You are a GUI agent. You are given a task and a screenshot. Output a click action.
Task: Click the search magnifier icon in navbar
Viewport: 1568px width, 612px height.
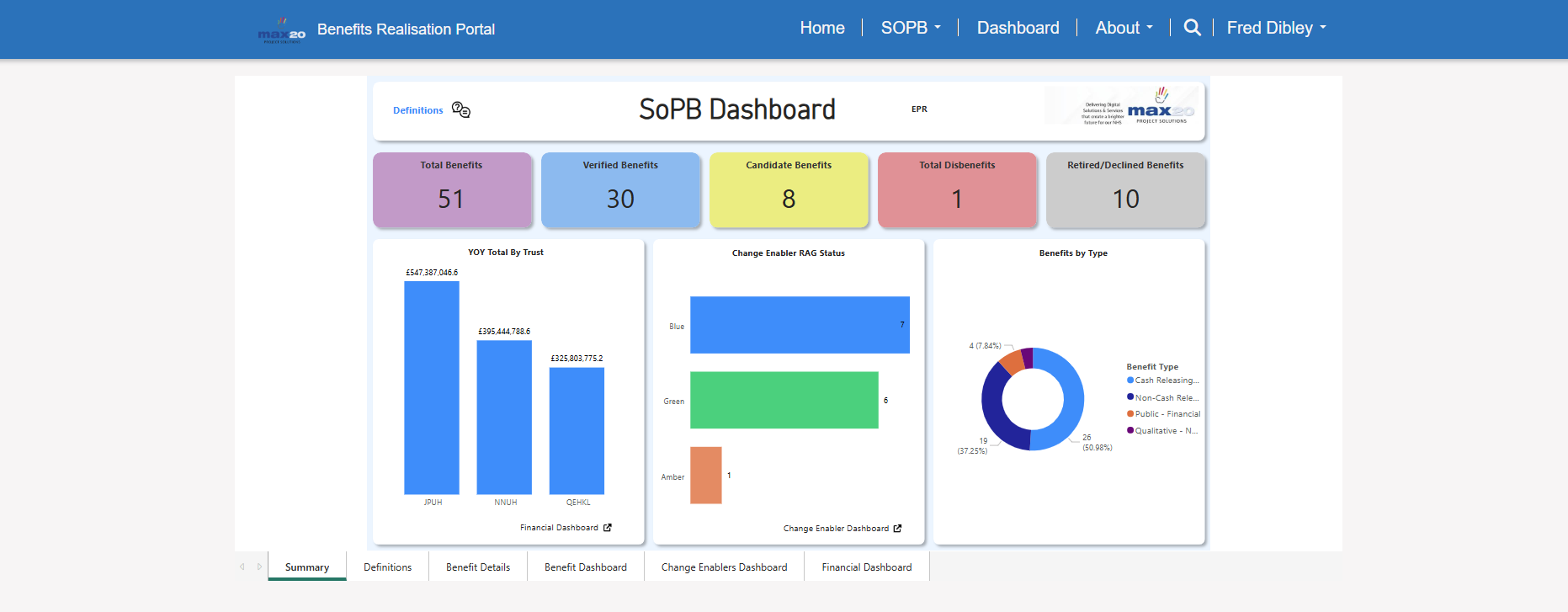pos(1192,28)
